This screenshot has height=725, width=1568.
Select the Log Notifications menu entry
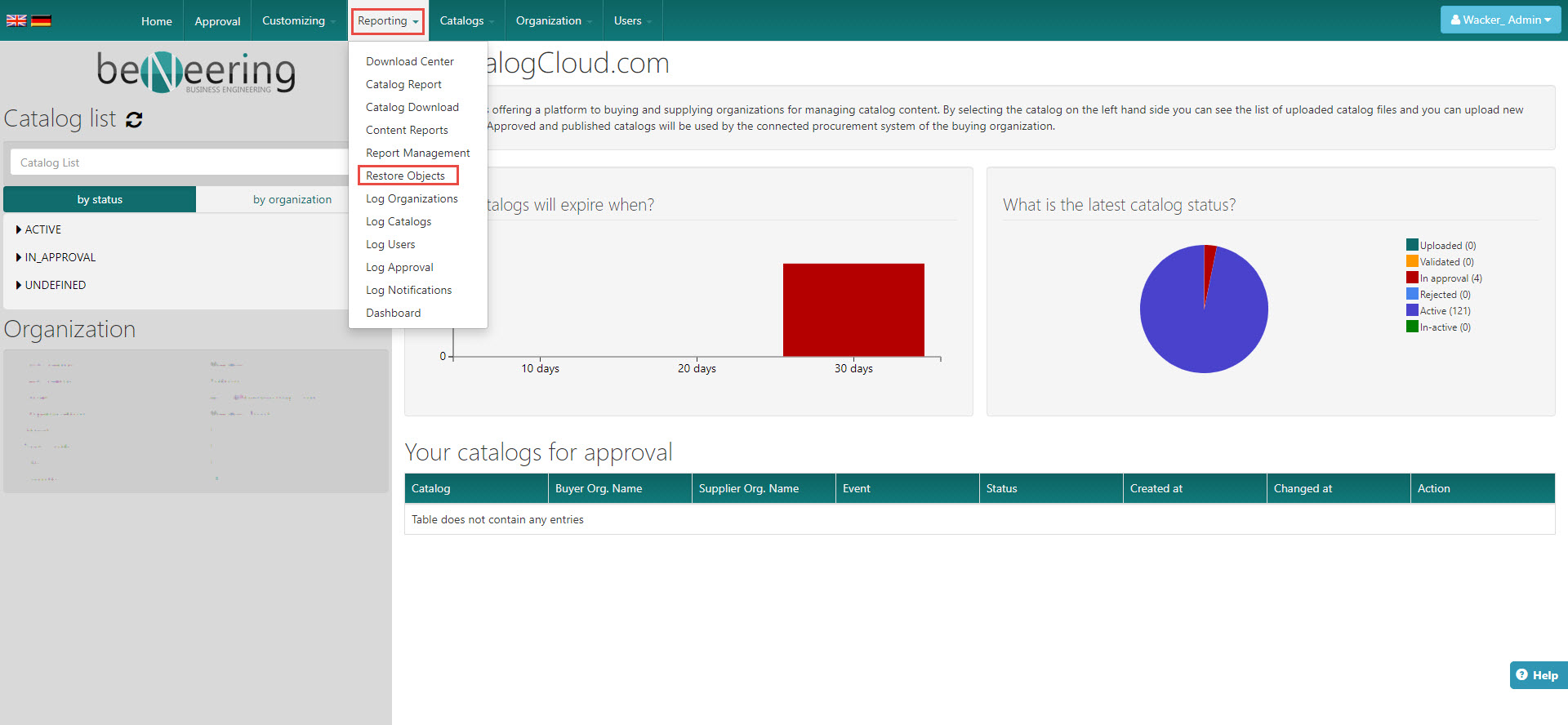(x=408, y=290)
